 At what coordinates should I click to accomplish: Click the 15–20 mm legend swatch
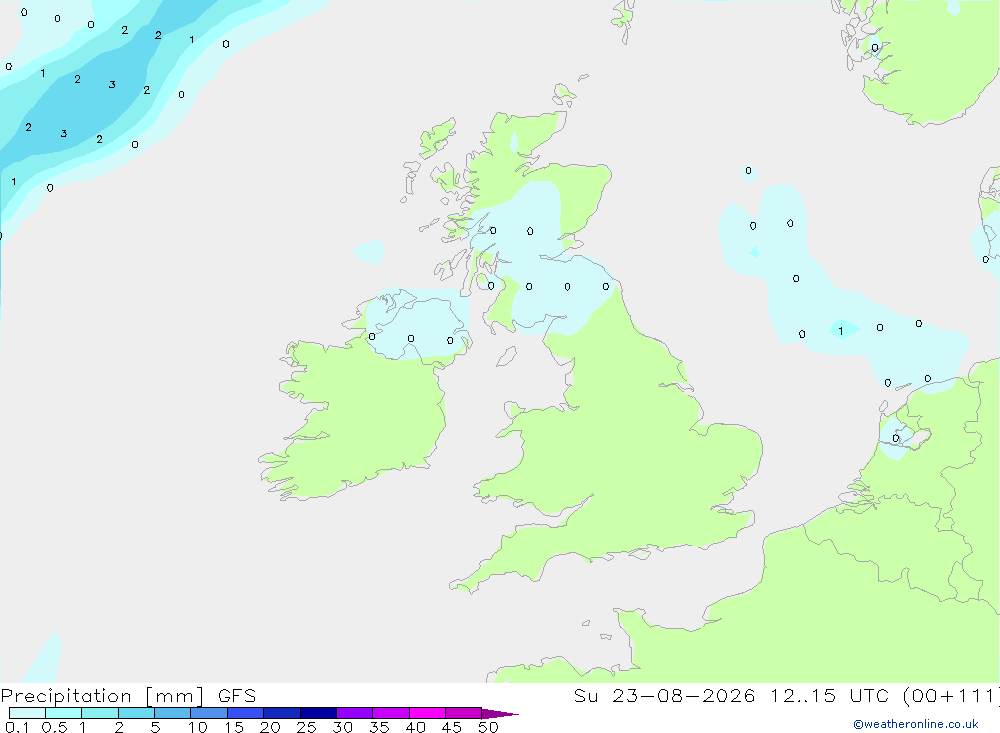(x=246, y=713)
